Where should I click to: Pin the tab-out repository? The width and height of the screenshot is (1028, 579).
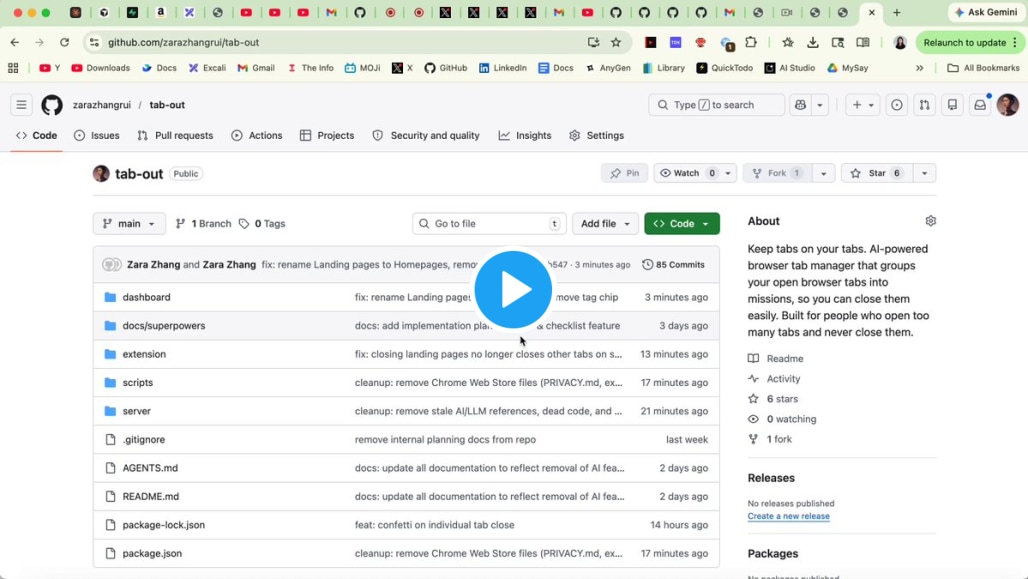point(624,173)
